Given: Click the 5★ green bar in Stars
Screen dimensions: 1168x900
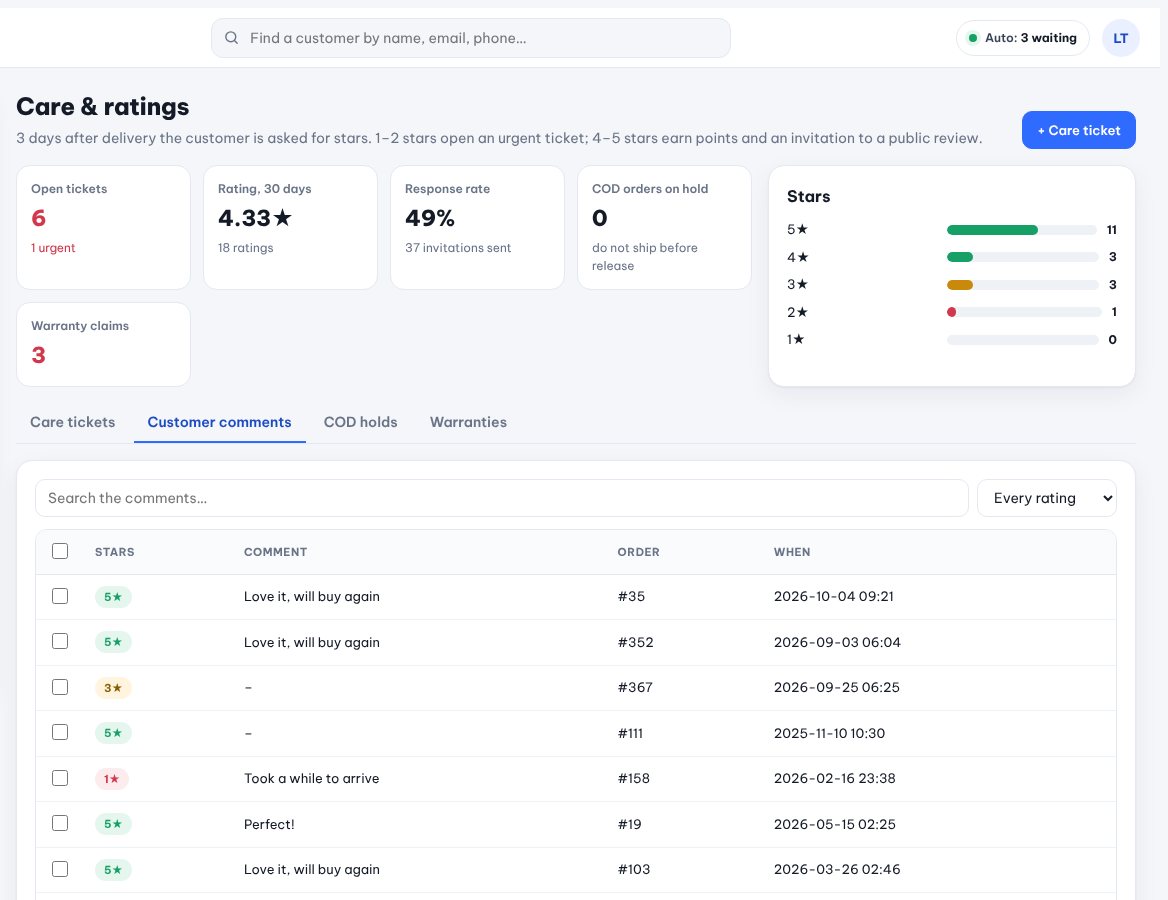Looking at the screenshot, I should click(x=992, y=230).
